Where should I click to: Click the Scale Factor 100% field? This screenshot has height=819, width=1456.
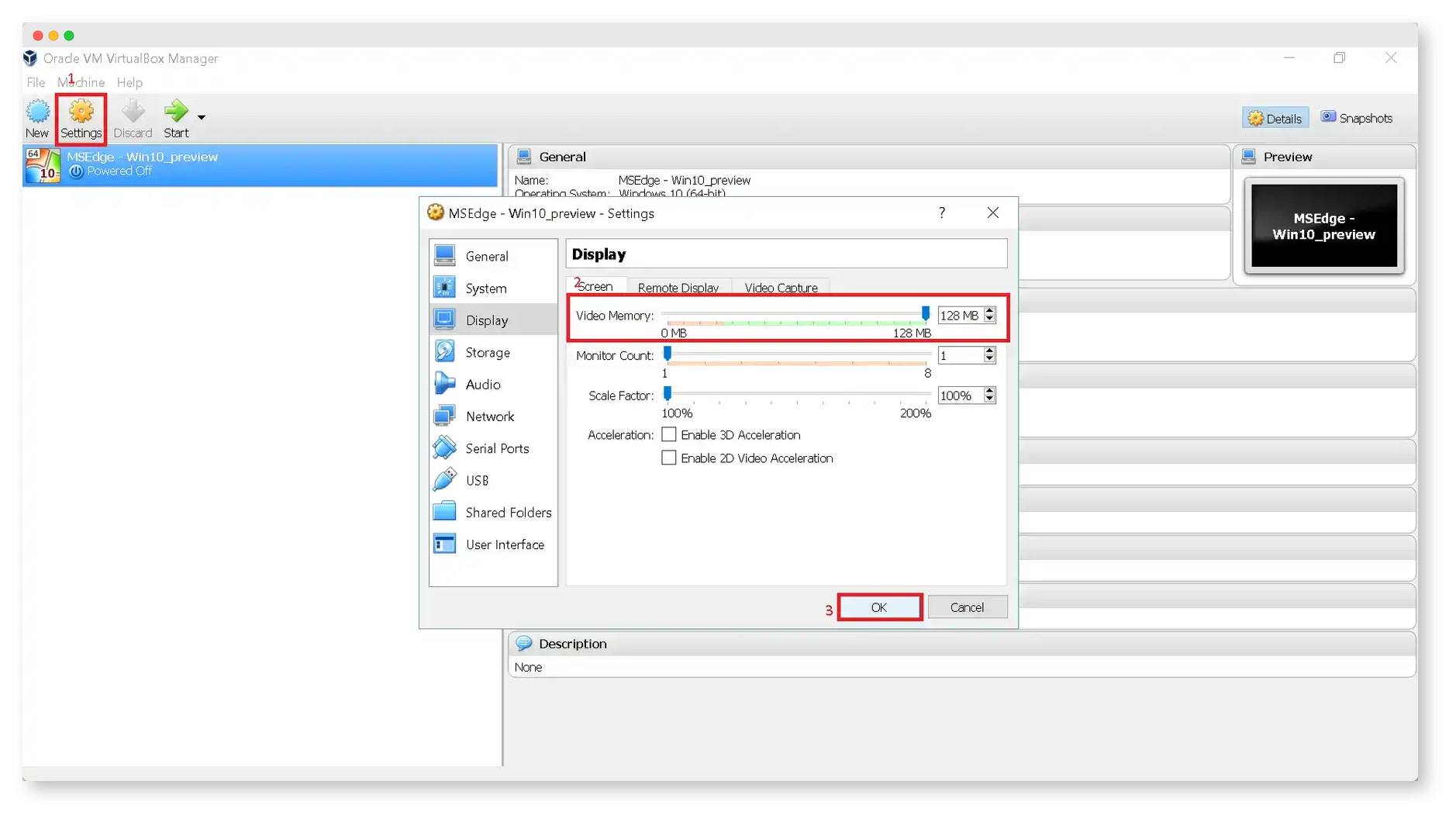(x=960, y=396)
